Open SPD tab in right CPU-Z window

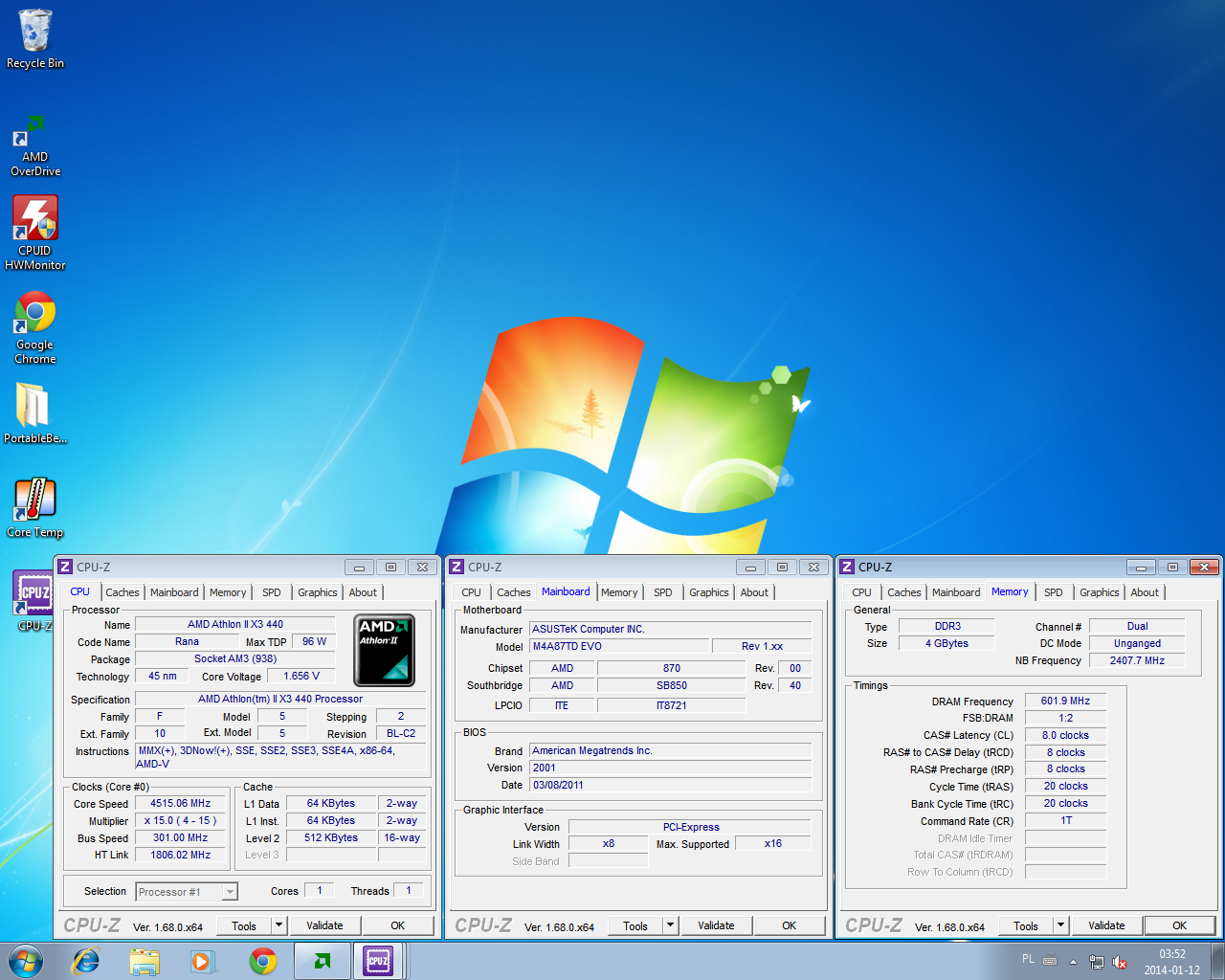coord(1054,592)
